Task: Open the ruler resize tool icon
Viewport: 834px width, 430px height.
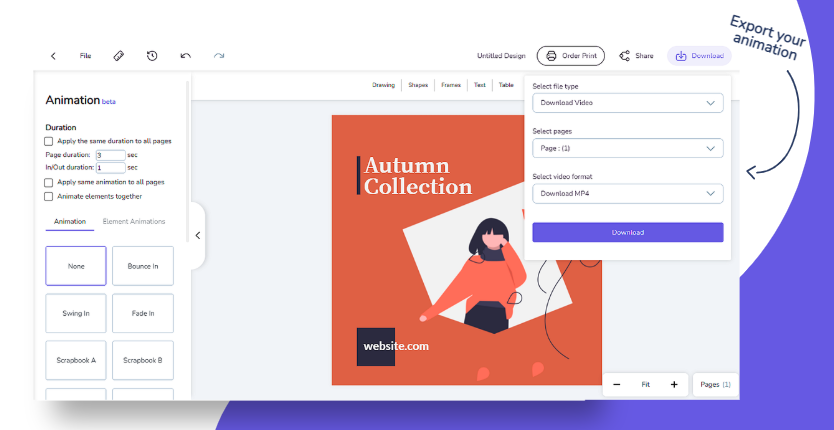Action: 119,56
